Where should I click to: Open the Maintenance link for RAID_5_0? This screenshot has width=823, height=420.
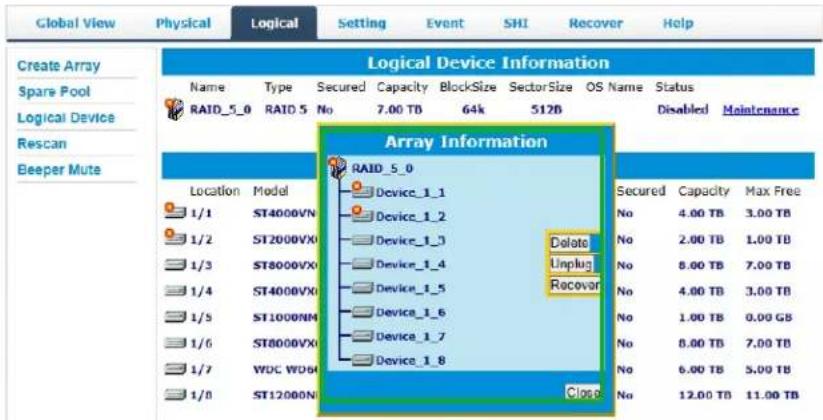tap(761, 110)
